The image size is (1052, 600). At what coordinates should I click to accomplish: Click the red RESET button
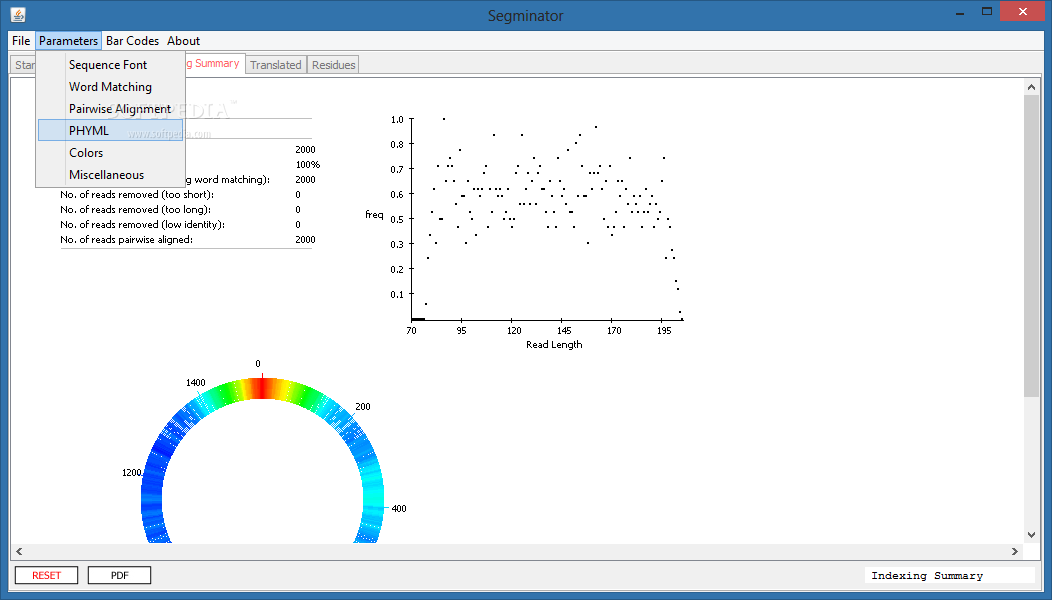point(46,575)
